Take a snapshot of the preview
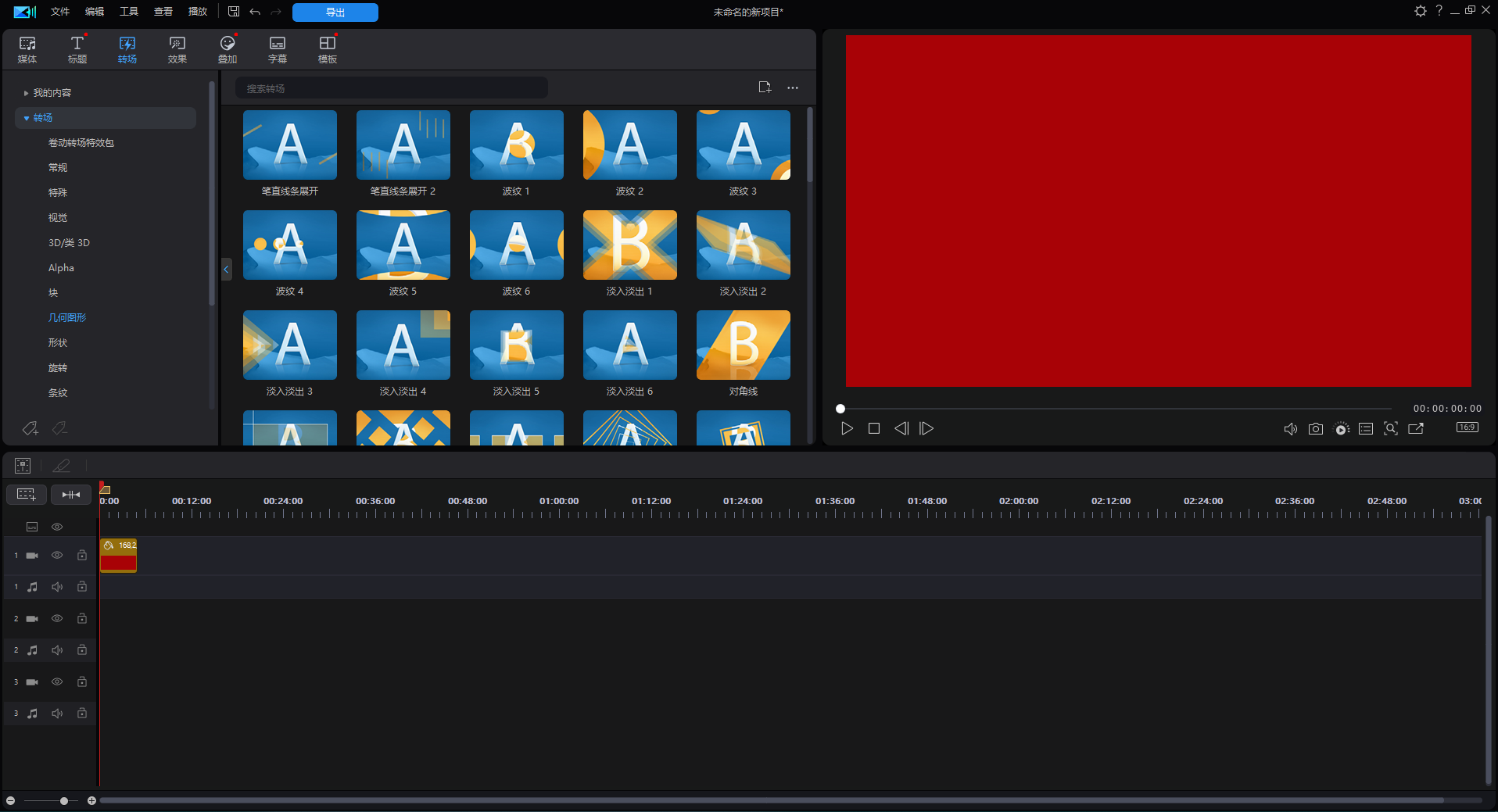Image resolution: width=1498 pixels, height=812 pixels. coord(1316,428)
